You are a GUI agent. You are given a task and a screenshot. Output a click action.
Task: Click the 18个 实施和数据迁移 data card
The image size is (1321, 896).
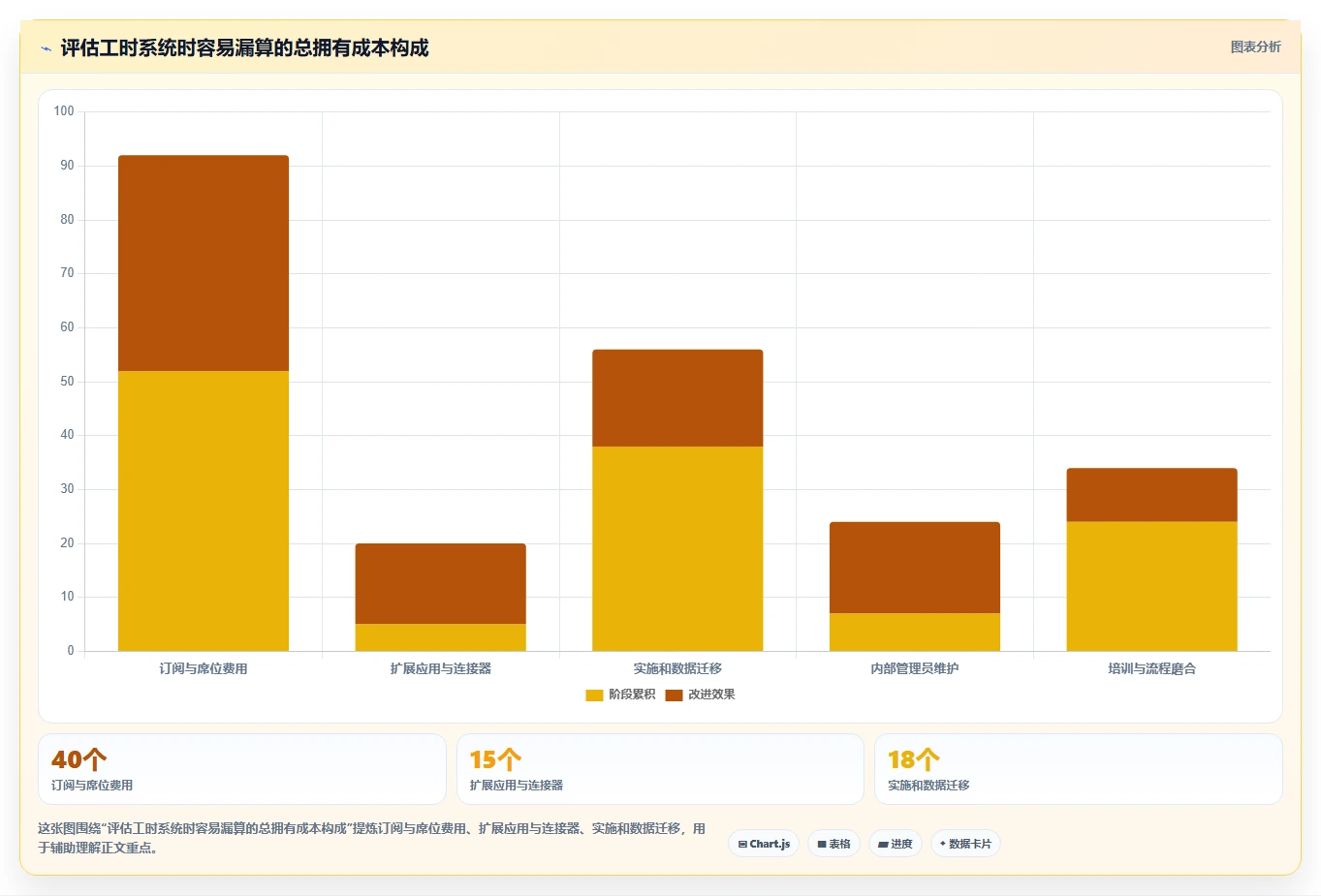coord(1078,769)
